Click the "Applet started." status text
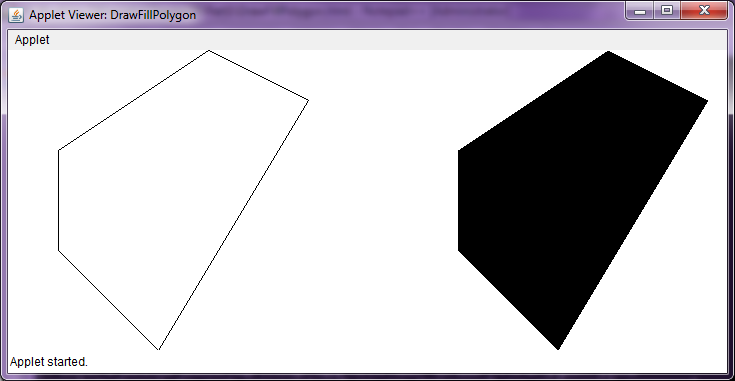The image size is (735, 381). tap(49, 362)
